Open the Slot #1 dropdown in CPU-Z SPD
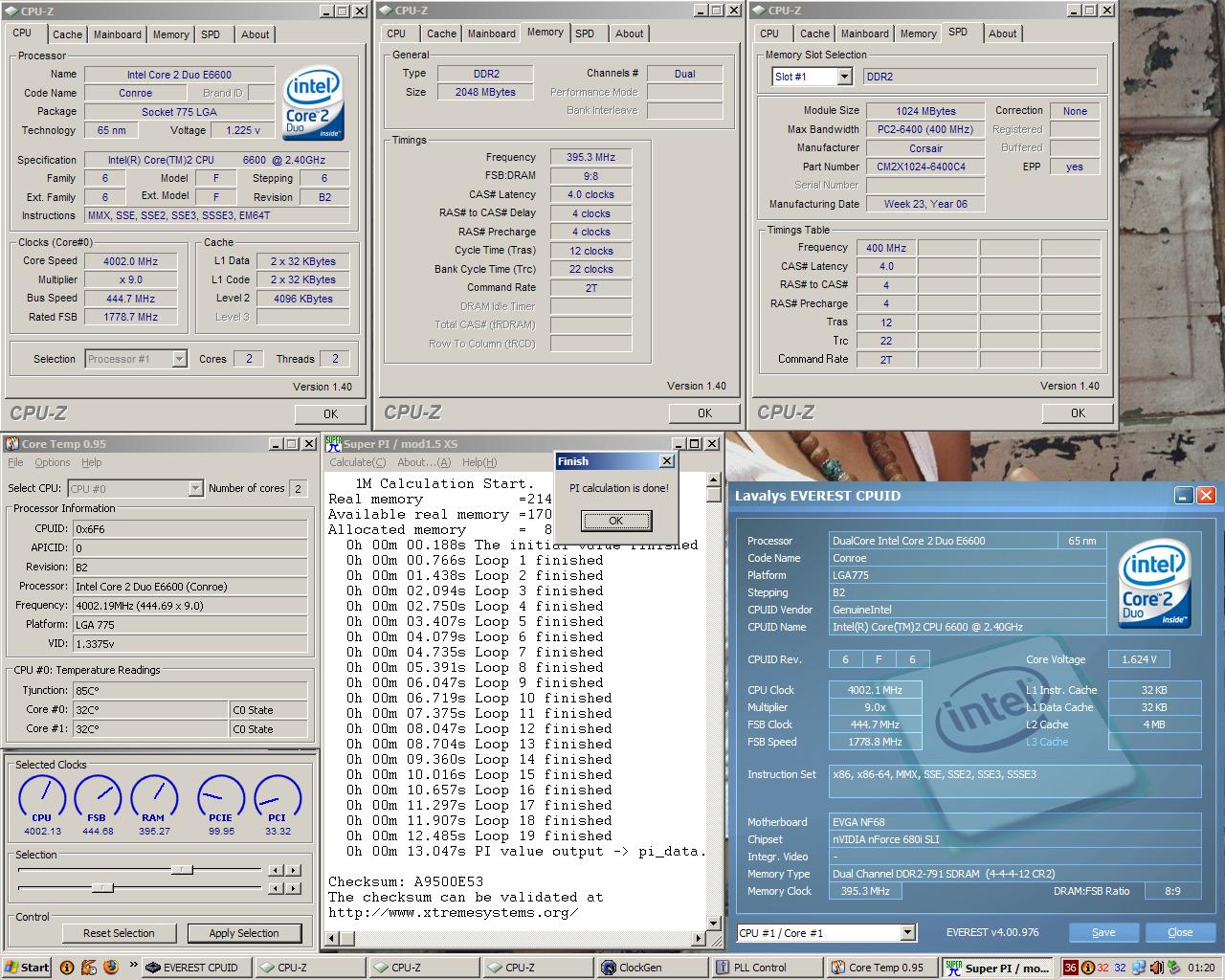 [844, 77]
